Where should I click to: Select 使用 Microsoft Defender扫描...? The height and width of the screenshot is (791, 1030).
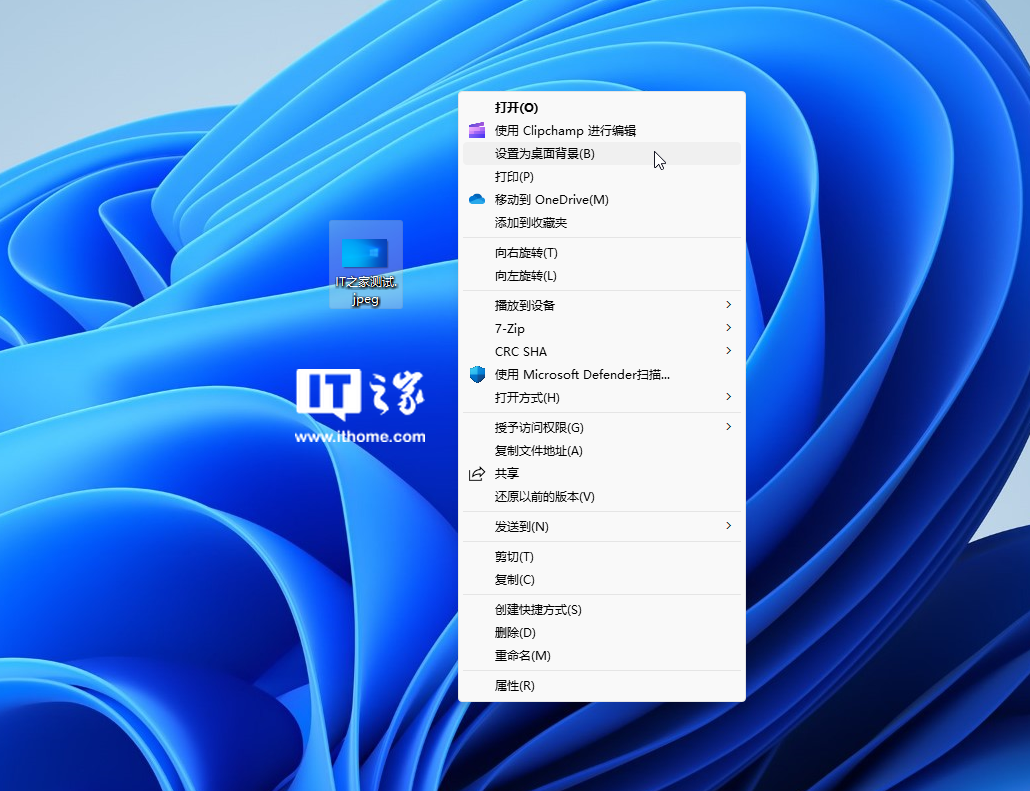coord(602,374)
